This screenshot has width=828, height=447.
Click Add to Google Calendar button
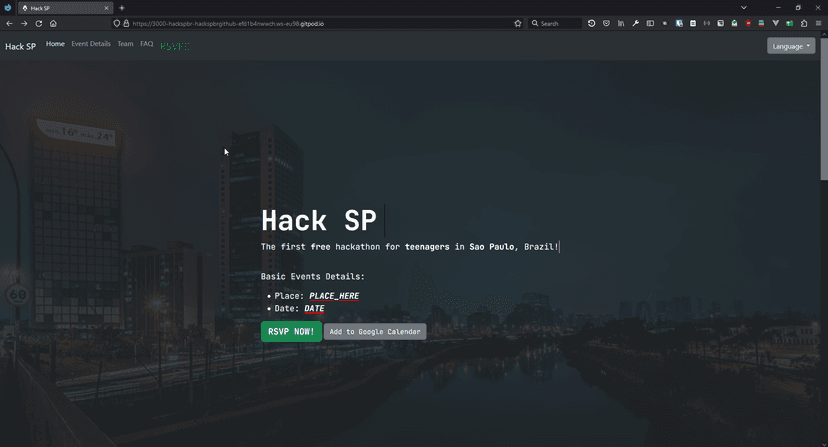coord(375,331)
